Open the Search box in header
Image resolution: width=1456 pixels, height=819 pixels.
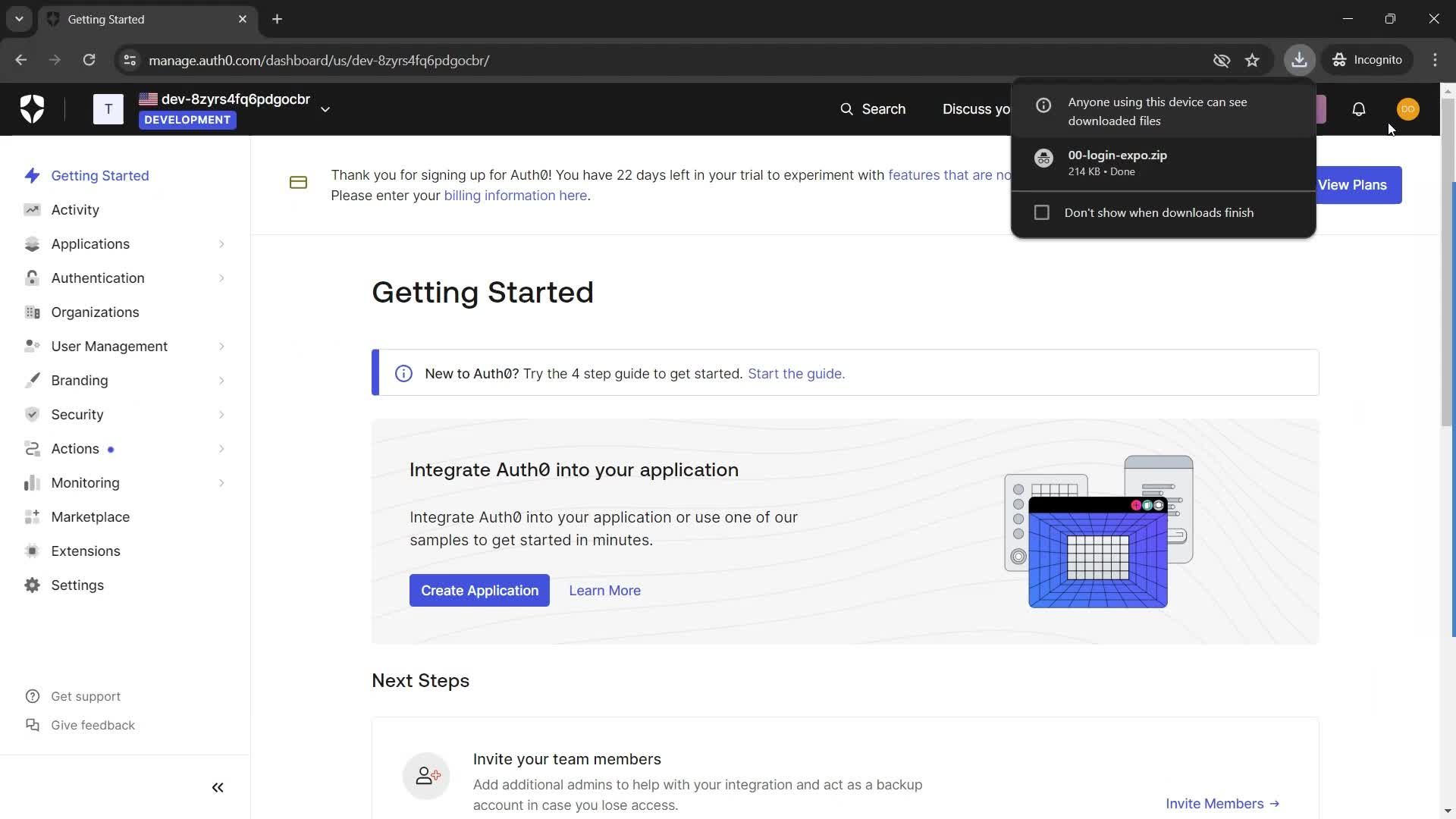[x=873, y=109]
